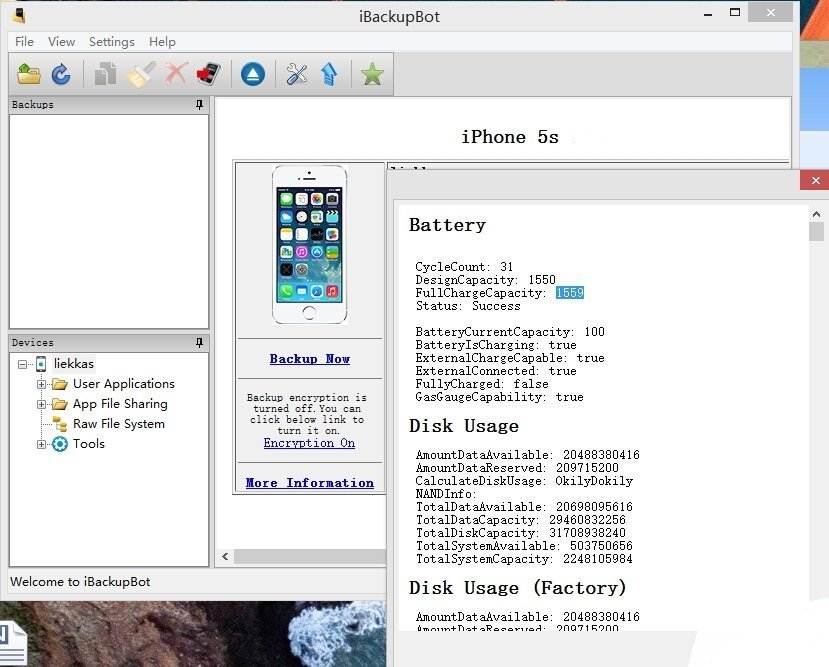Click the Encryption On link
The width and height of the screenshot is (829, 667).
309,443
